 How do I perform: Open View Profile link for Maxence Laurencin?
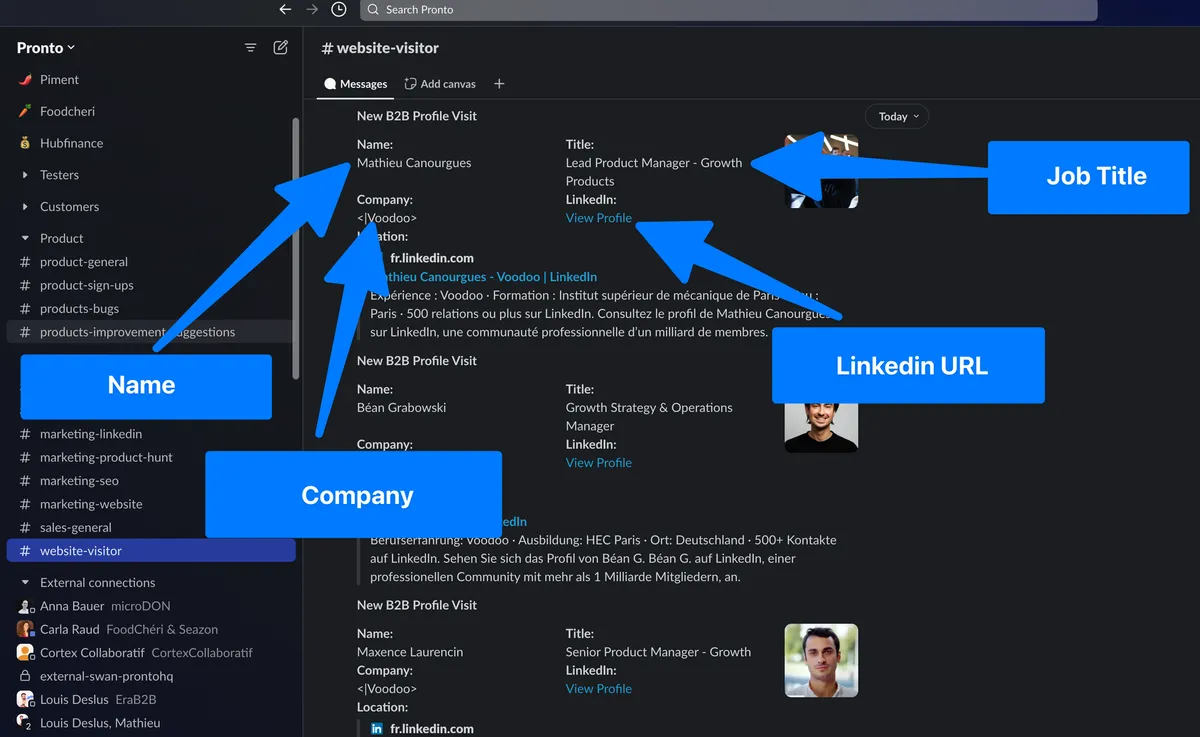[x=599, y=689]
